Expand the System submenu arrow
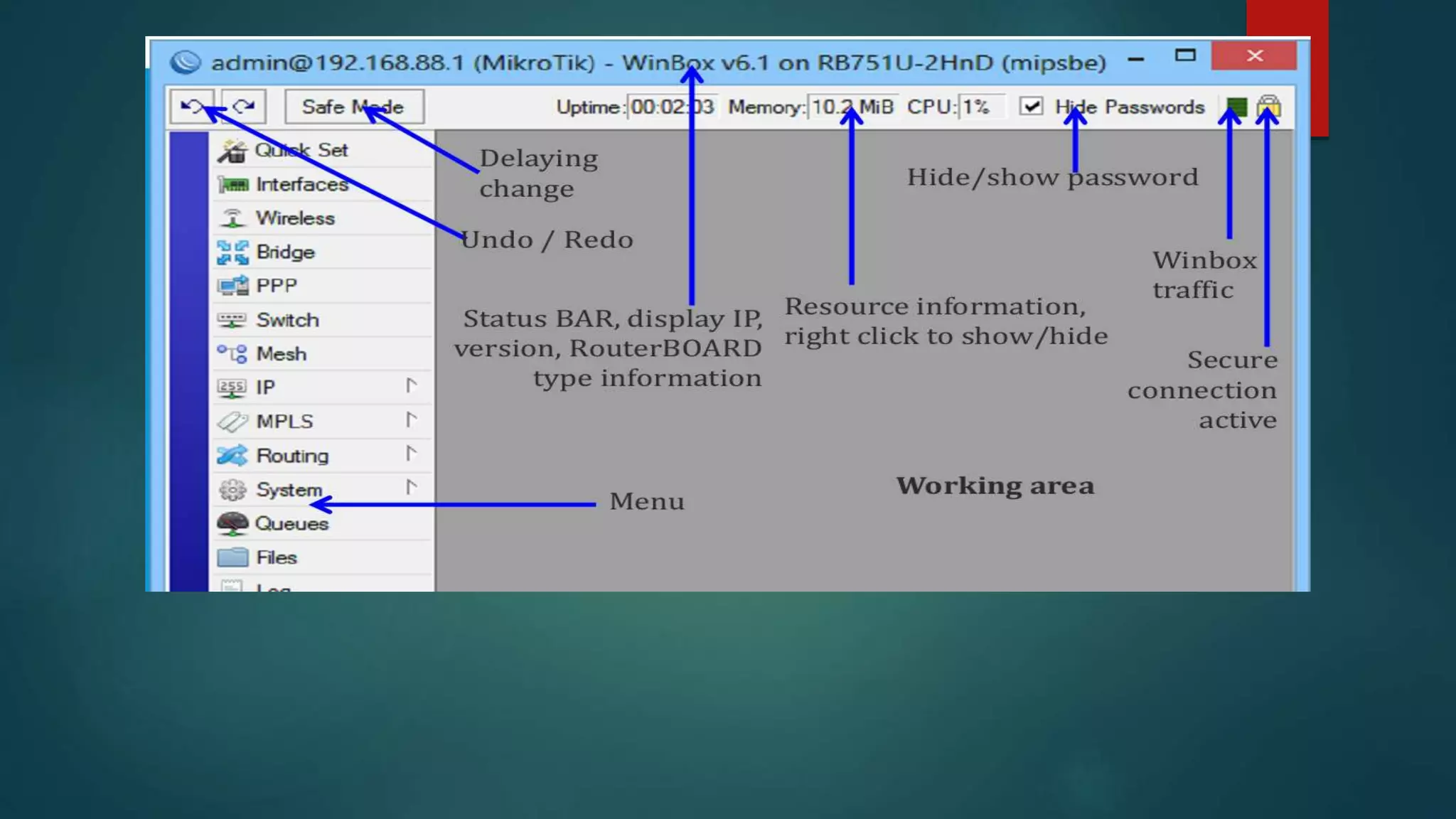The height and width of the screenshot is (819, 1456). click(411, 488)
